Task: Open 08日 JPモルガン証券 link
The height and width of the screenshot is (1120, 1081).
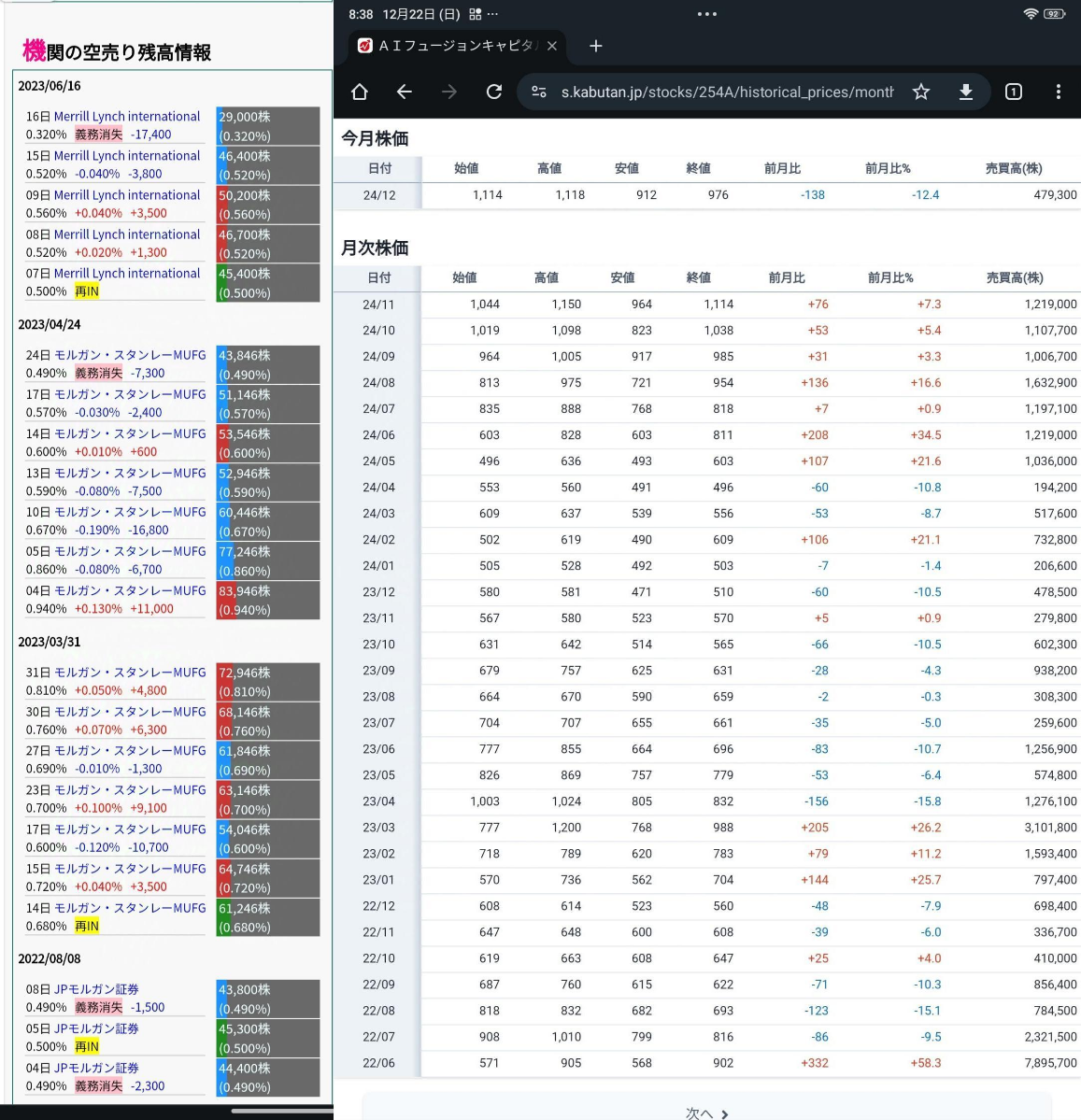Action: [96, 989]
